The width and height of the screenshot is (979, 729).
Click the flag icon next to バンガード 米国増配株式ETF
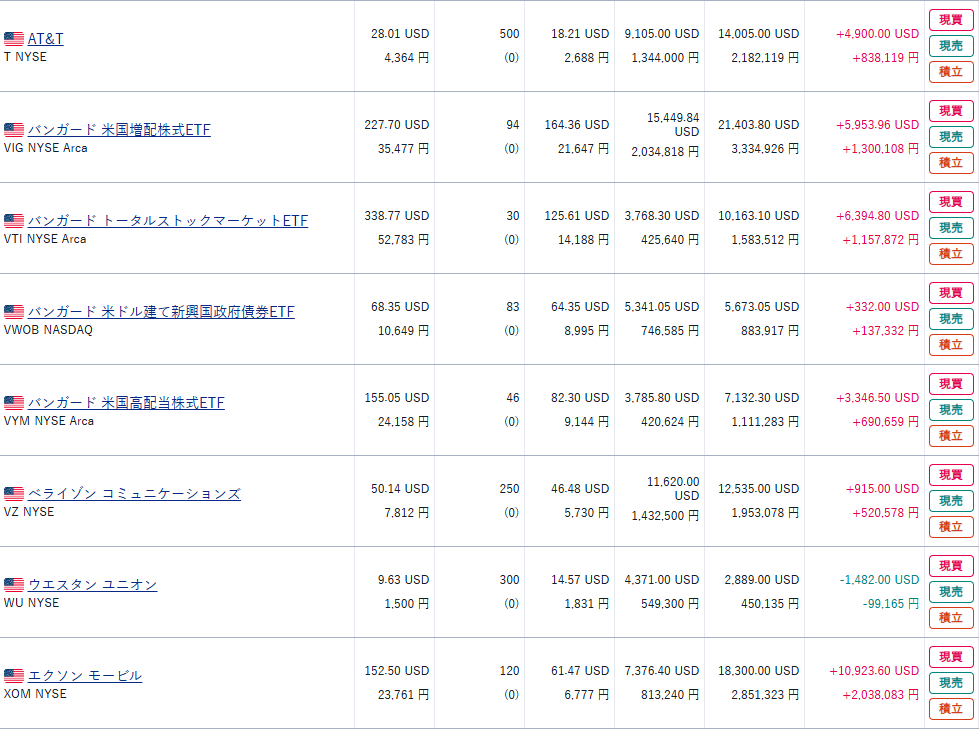click(x=13, y=130)
